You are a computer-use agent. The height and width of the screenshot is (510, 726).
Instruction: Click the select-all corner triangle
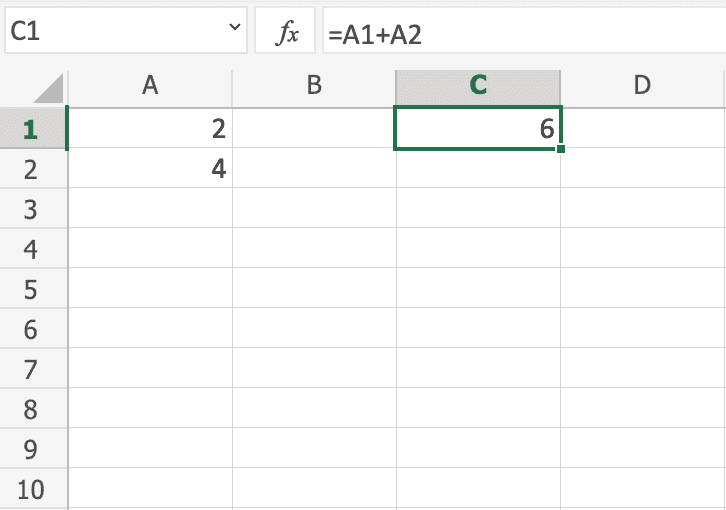[x=49, y=88]
